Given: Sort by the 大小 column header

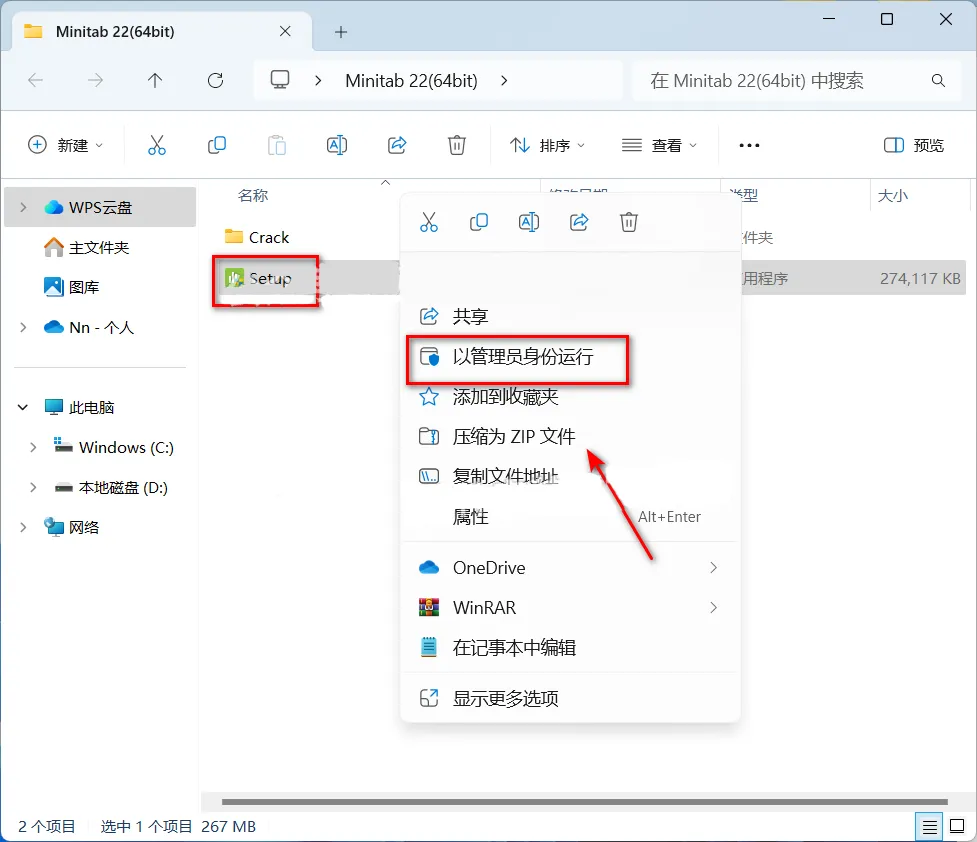Looking at the screenshot, I should click(893, 196).
